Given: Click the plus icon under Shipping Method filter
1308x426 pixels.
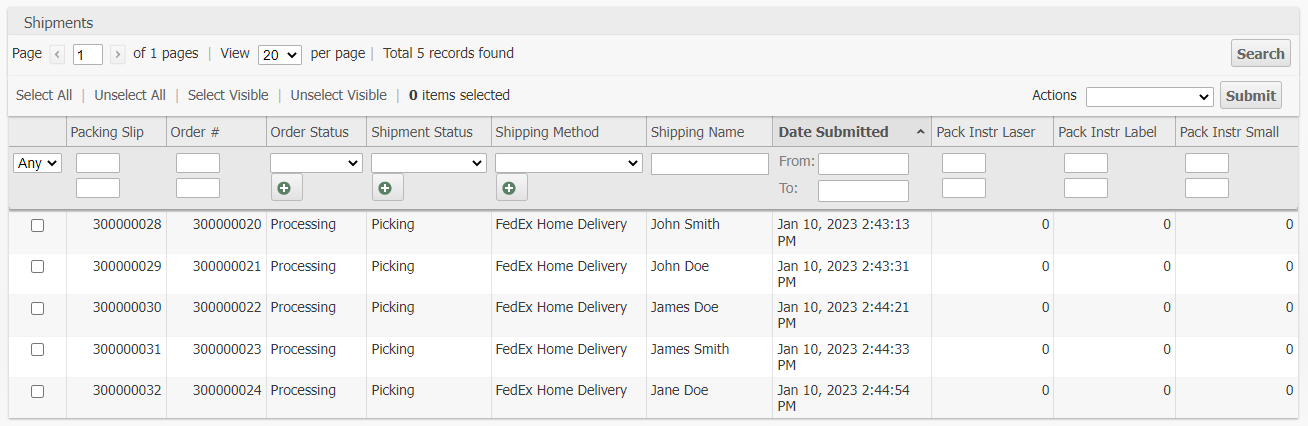Looking at the screenshot, I should click(511, 187).
